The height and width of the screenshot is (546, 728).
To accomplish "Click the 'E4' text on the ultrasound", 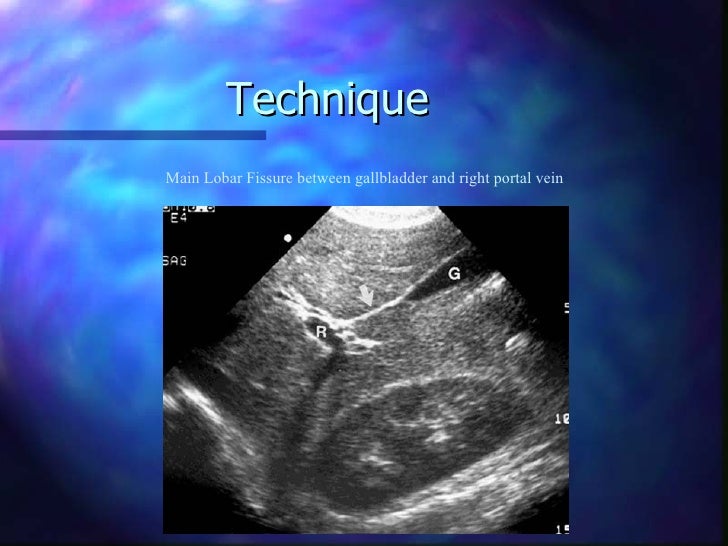I will pos(178,218).
